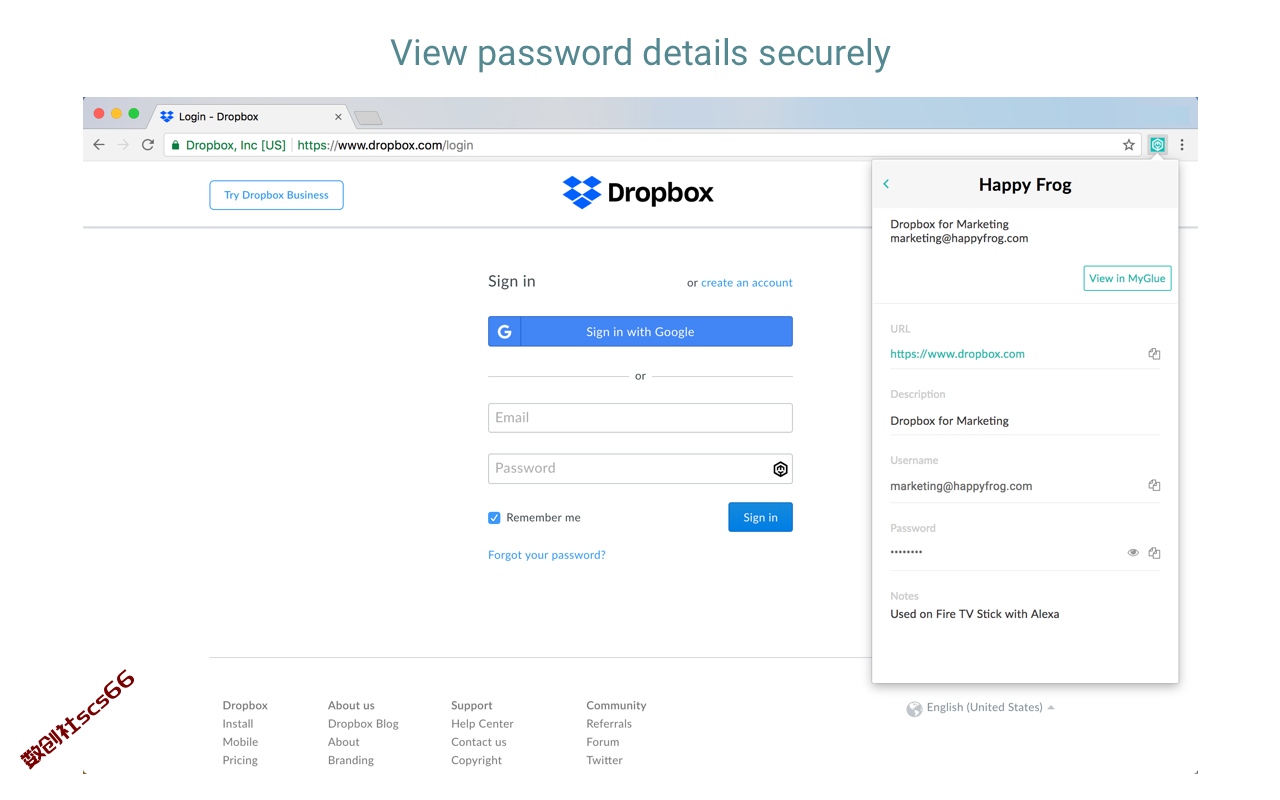Copy the URL https://www.dropbox.com
The width and height of the screenshot is (1280, 800).
[1154, 354]
